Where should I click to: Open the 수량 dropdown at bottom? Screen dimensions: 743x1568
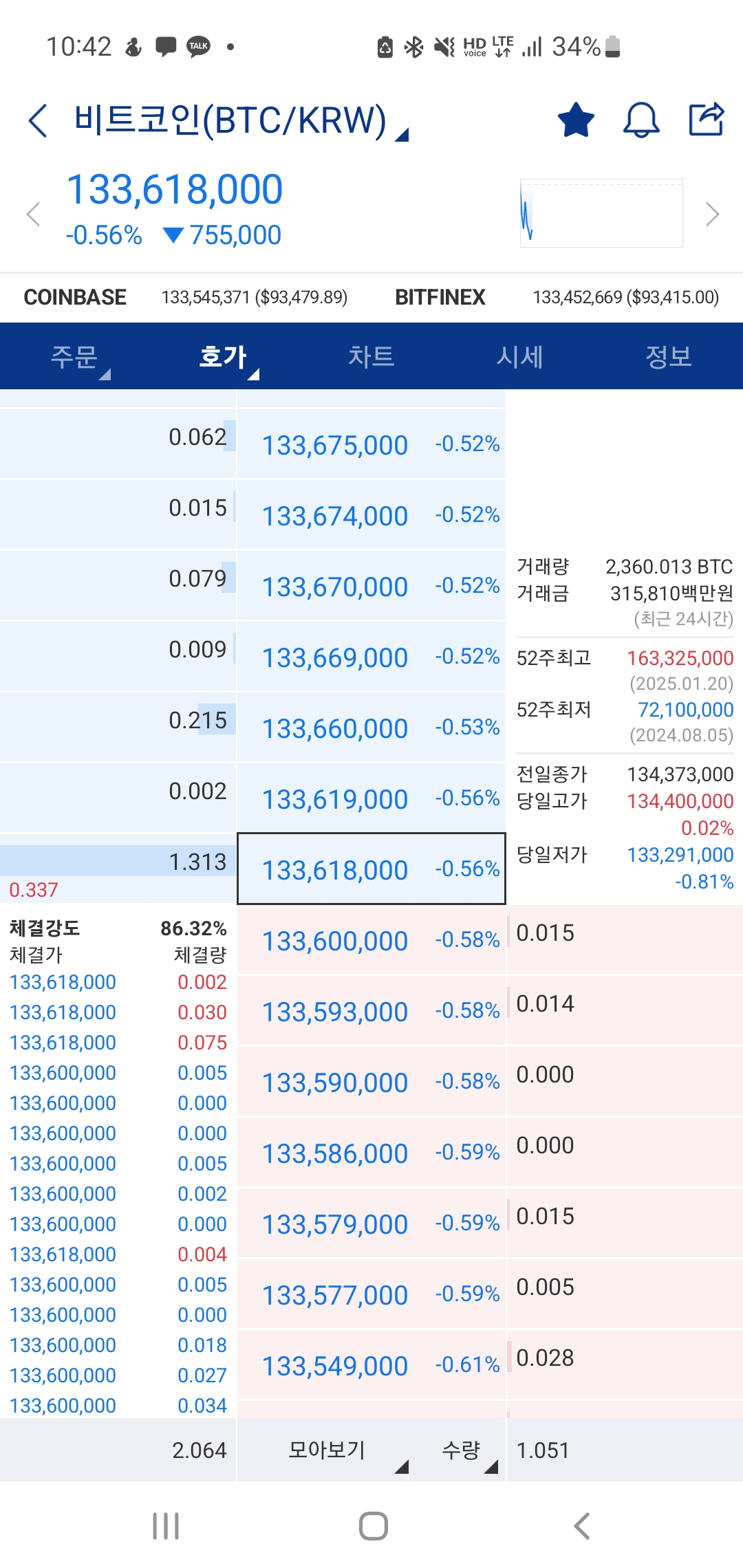pos(468,1450)
